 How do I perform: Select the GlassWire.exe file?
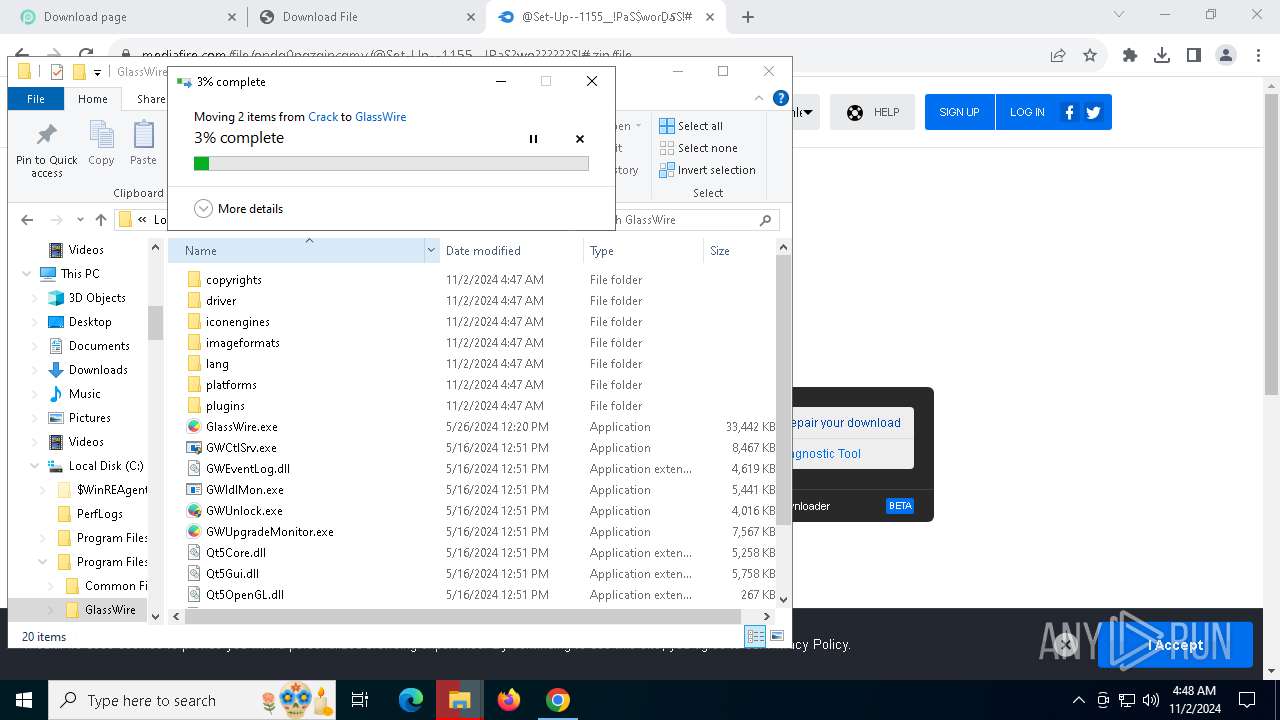[x=242, y=427]
